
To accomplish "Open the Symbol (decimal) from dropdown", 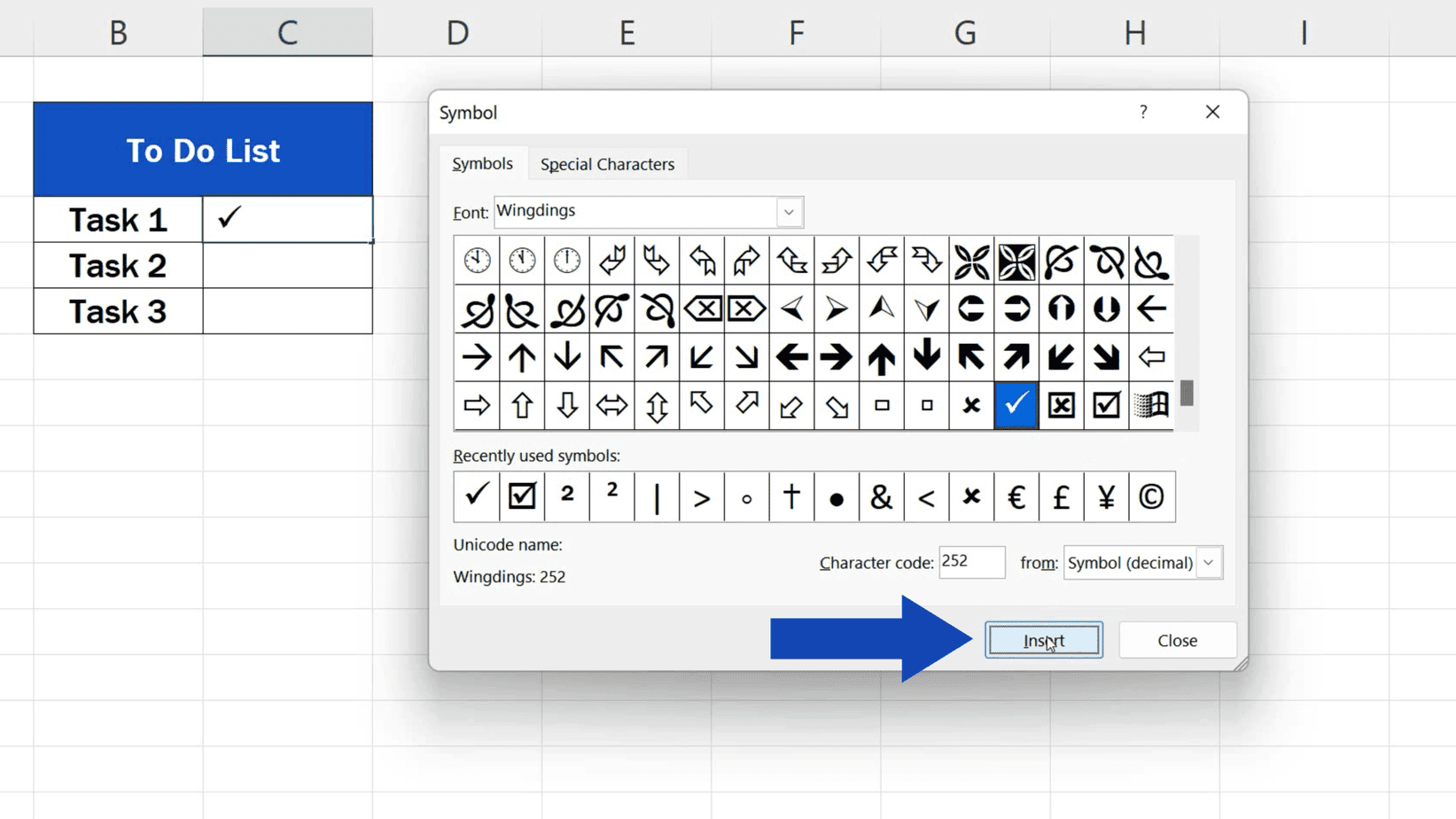I will click(1210, 563).
